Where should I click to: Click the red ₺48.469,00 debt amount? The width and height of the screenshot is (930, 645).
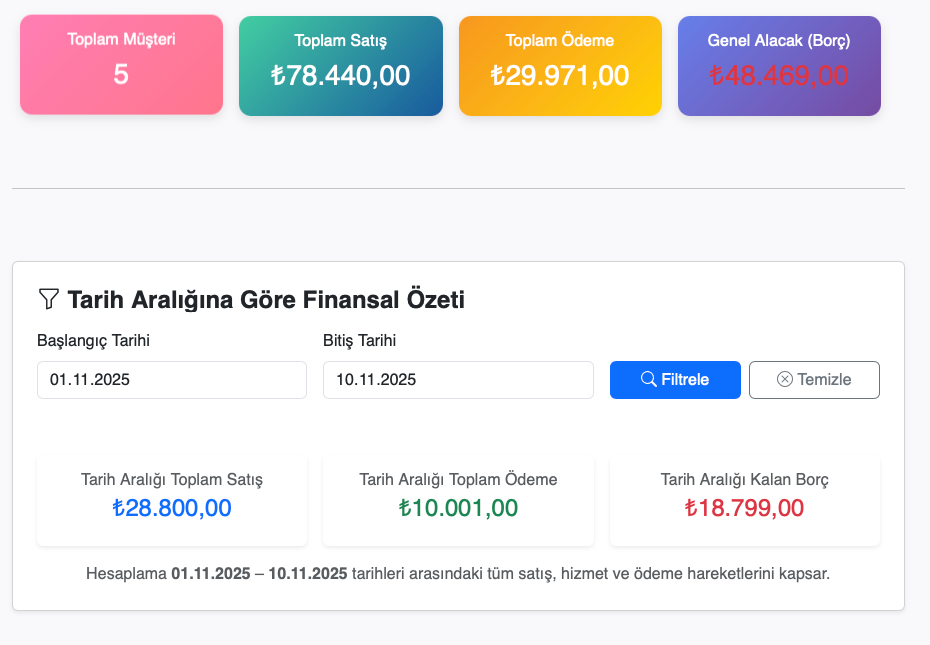coord(779,76)
